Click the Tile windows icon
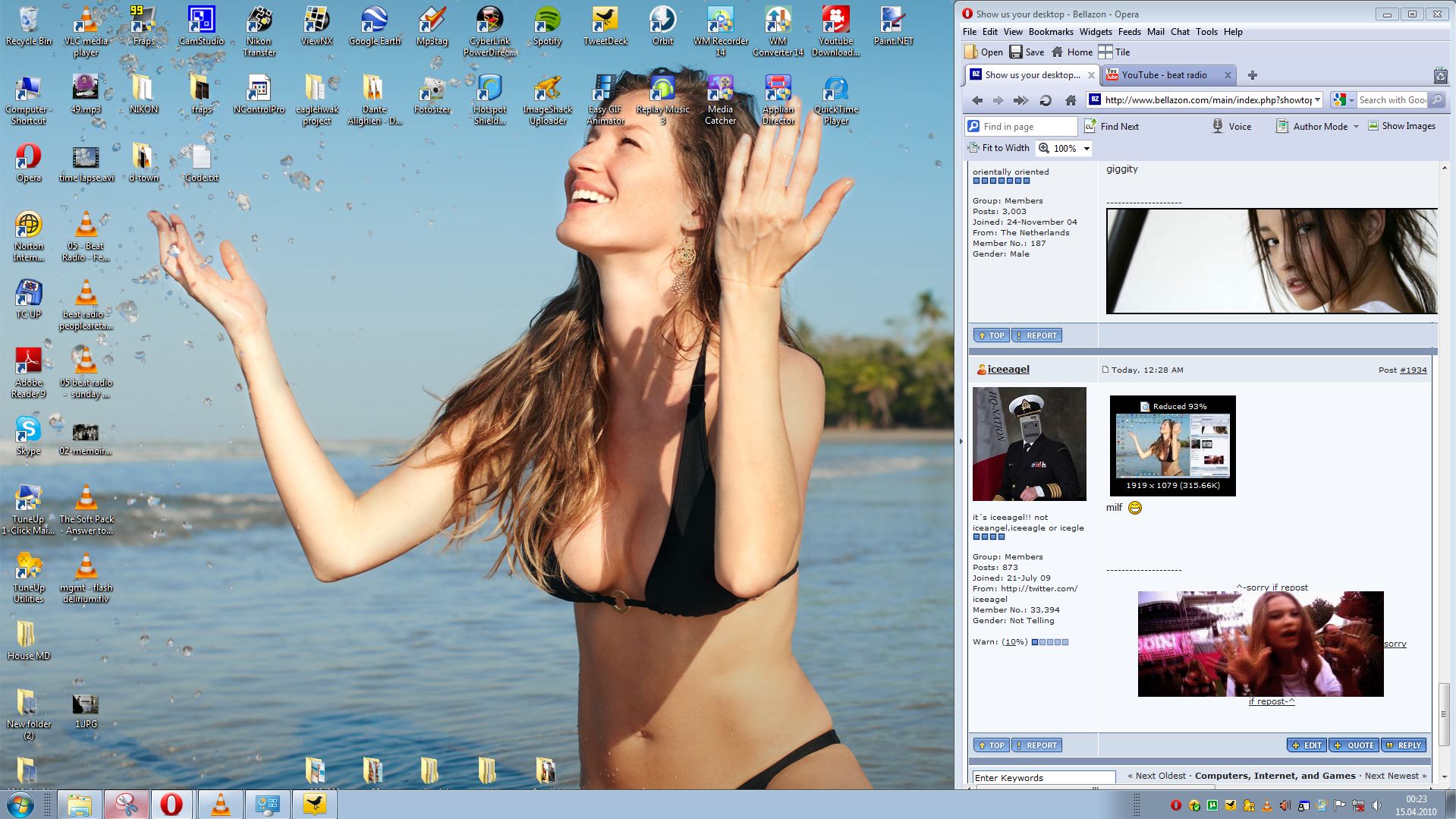 click(1114, 52)
